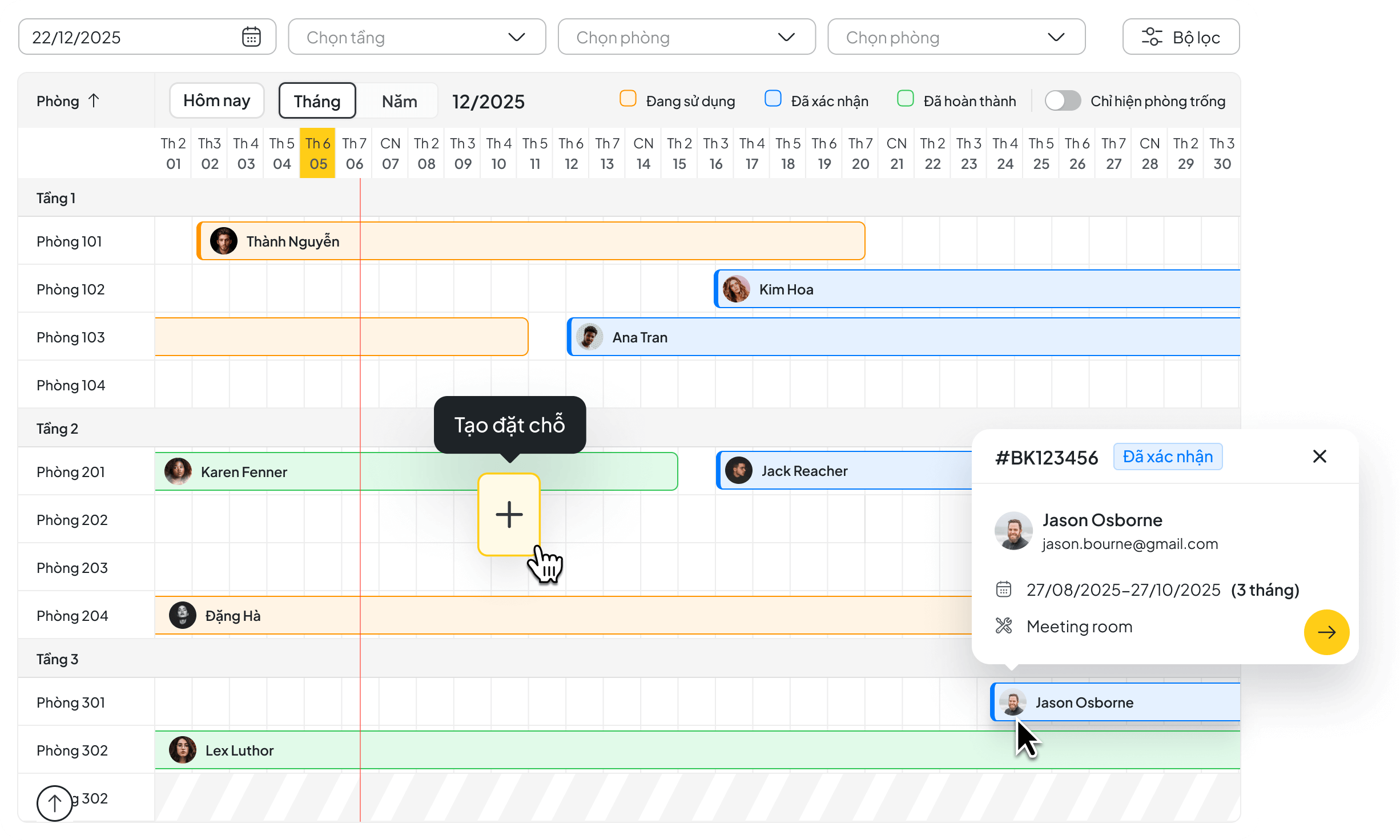Viewport: 1400px width, 840px height.
Task: Click the orange Đang sử dụng legend box
Action: point(628,99)
